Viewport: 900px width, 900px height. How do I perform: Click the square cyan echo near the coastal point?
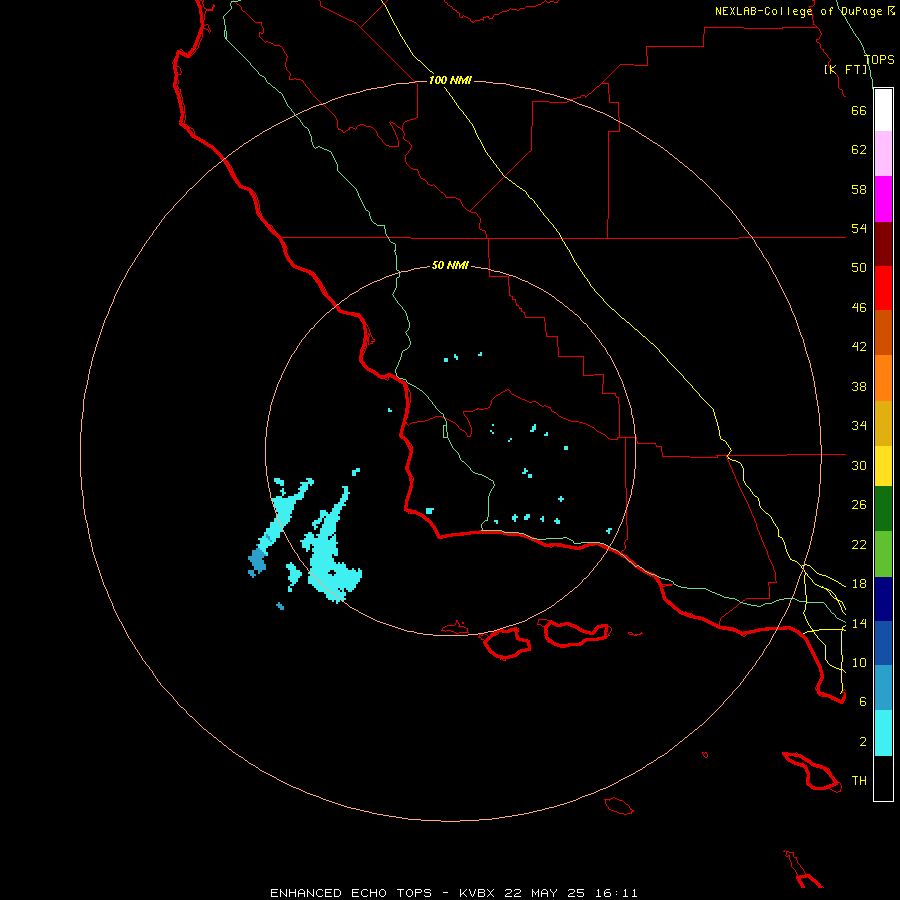429,511
